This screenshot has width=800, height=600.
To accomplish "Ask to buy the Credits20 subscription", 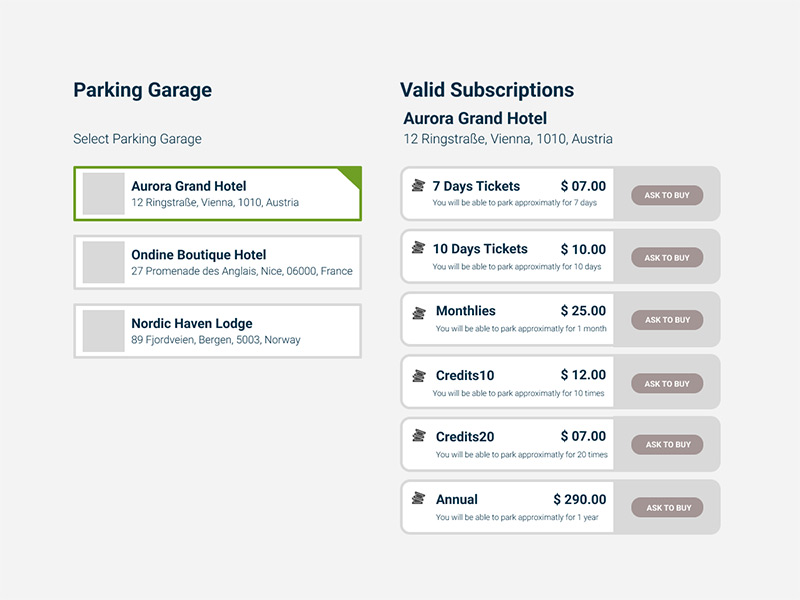I will 667,445.
